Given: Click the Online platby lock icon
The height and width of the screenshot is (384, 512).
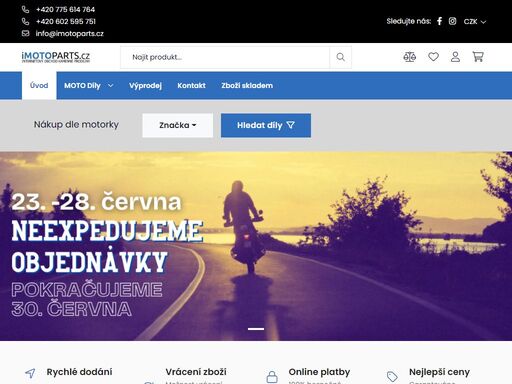Looking at the screenshot, I should pos(272,377).
